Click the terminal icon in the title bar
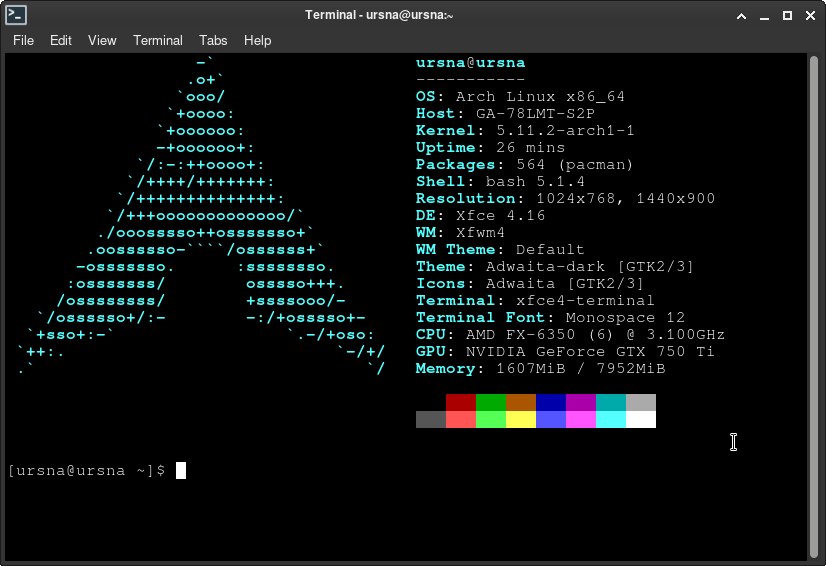 [x=16, y=15]
